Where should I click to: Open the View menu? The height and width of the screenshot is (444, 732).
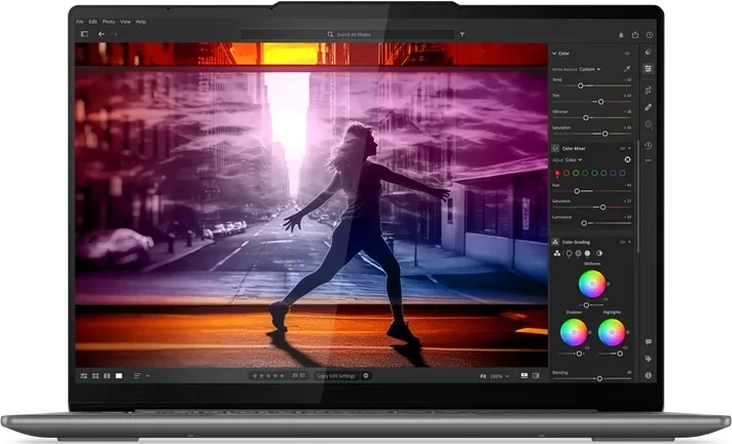pyautogui.click(x=125, y=21)
